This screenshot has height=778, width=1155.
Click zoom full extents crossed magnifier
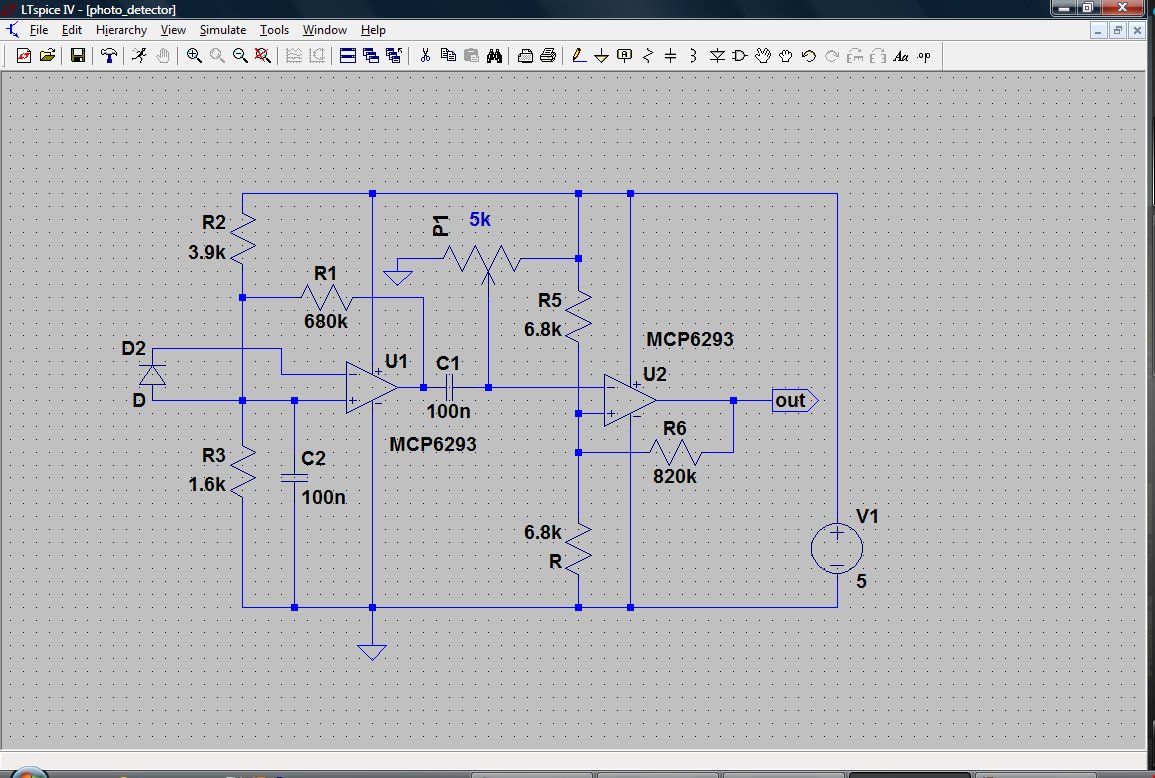(x=262, y=55)
